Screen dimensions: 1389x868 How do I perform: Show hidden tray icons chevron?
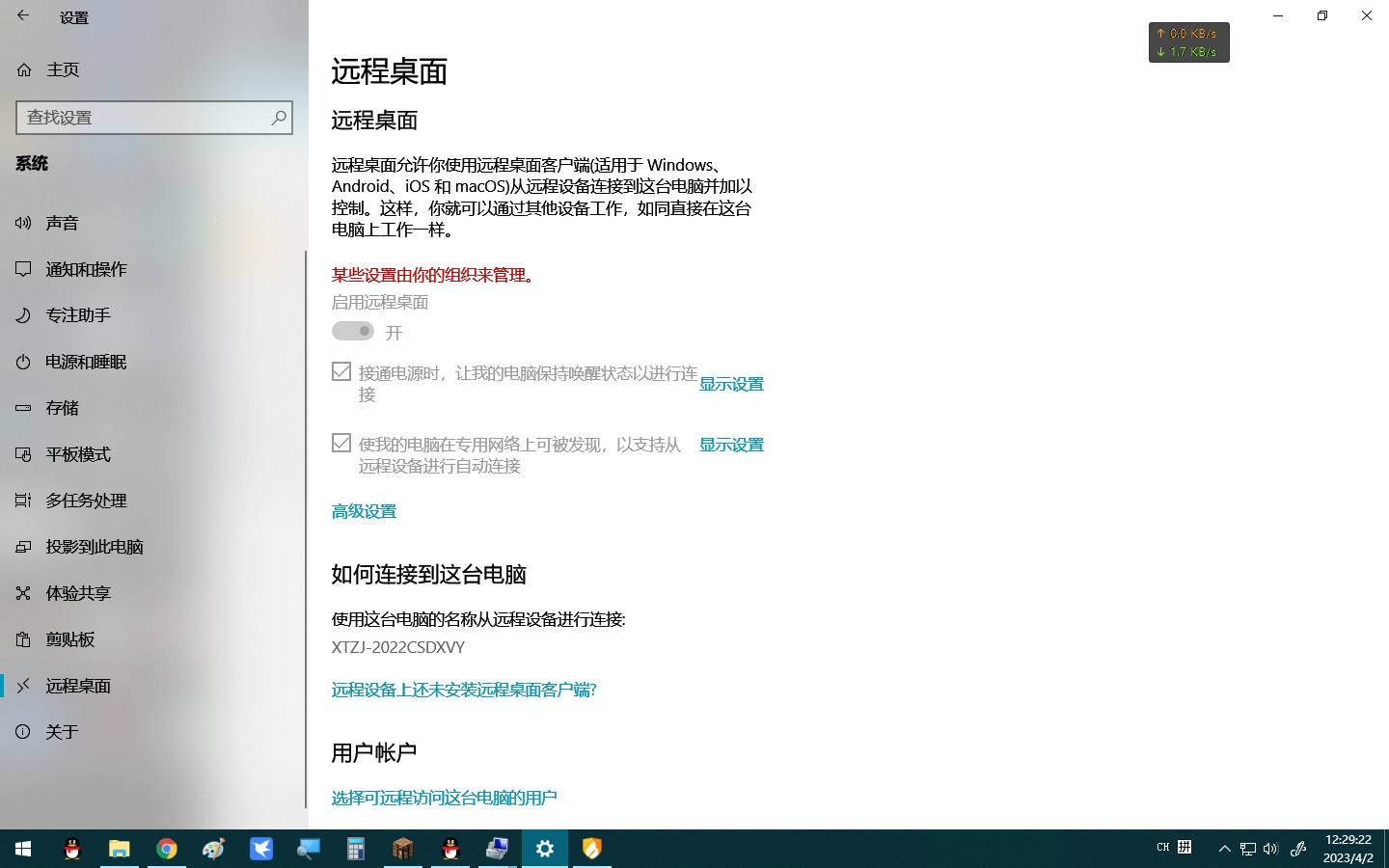pos(1224,849)
